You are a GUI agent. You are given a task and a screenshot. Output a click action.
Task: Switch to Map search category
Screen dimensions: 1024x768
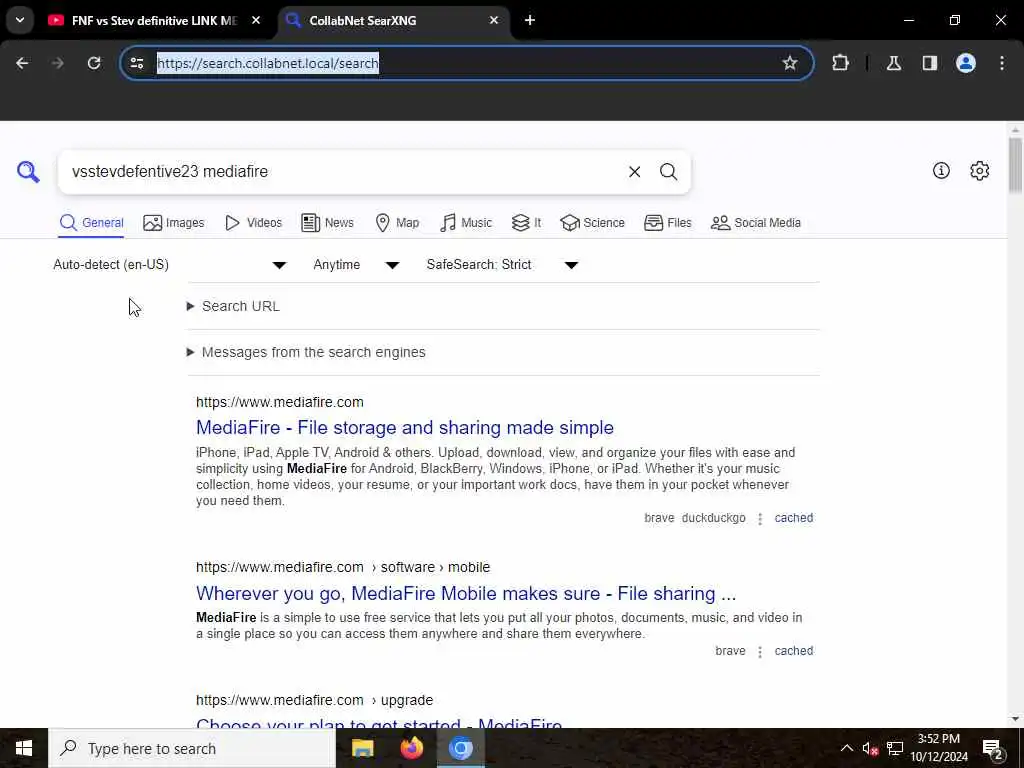point(397,223)
